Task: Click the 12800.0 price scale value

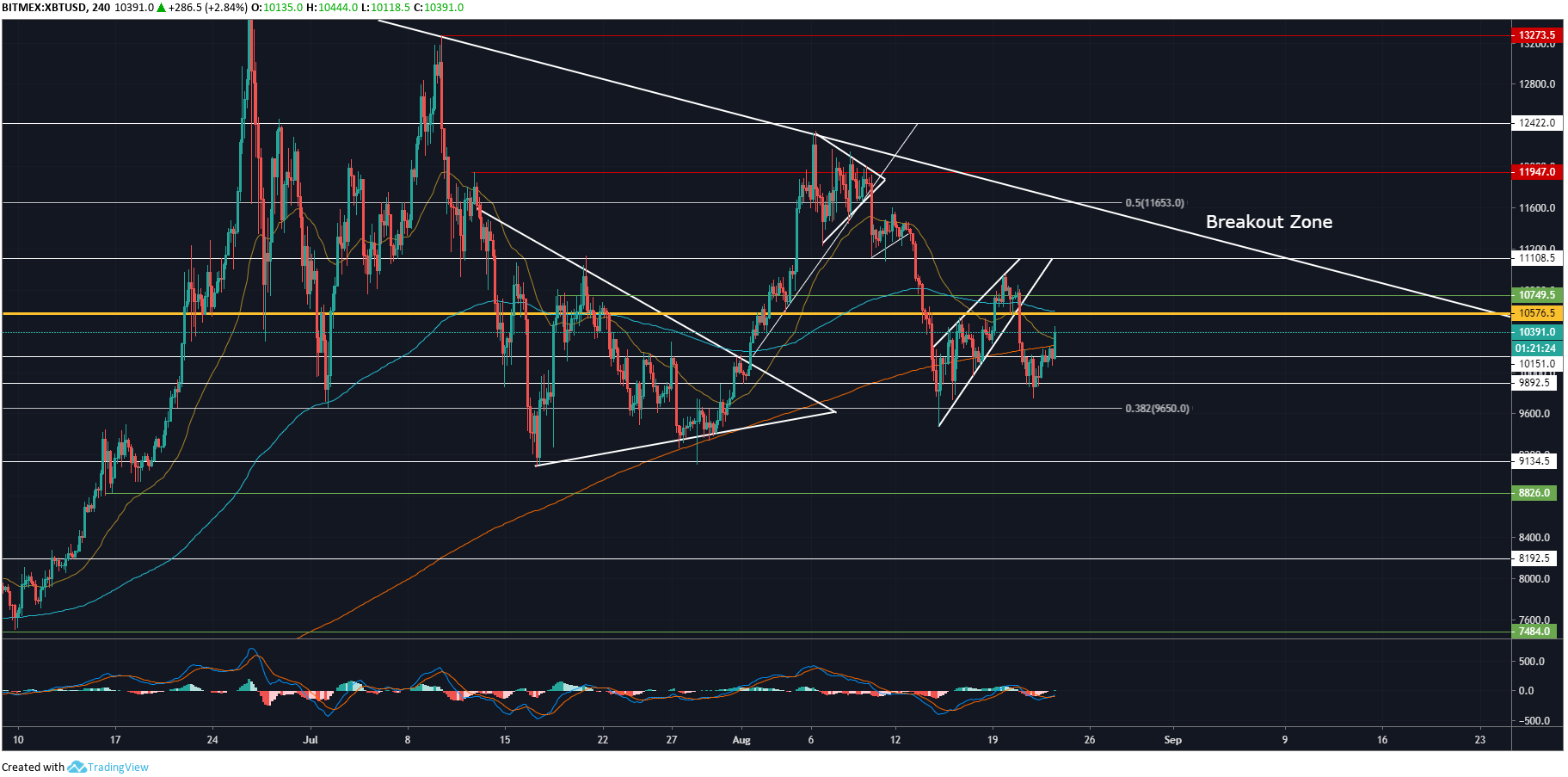Action: click(x=1536, y=84)
